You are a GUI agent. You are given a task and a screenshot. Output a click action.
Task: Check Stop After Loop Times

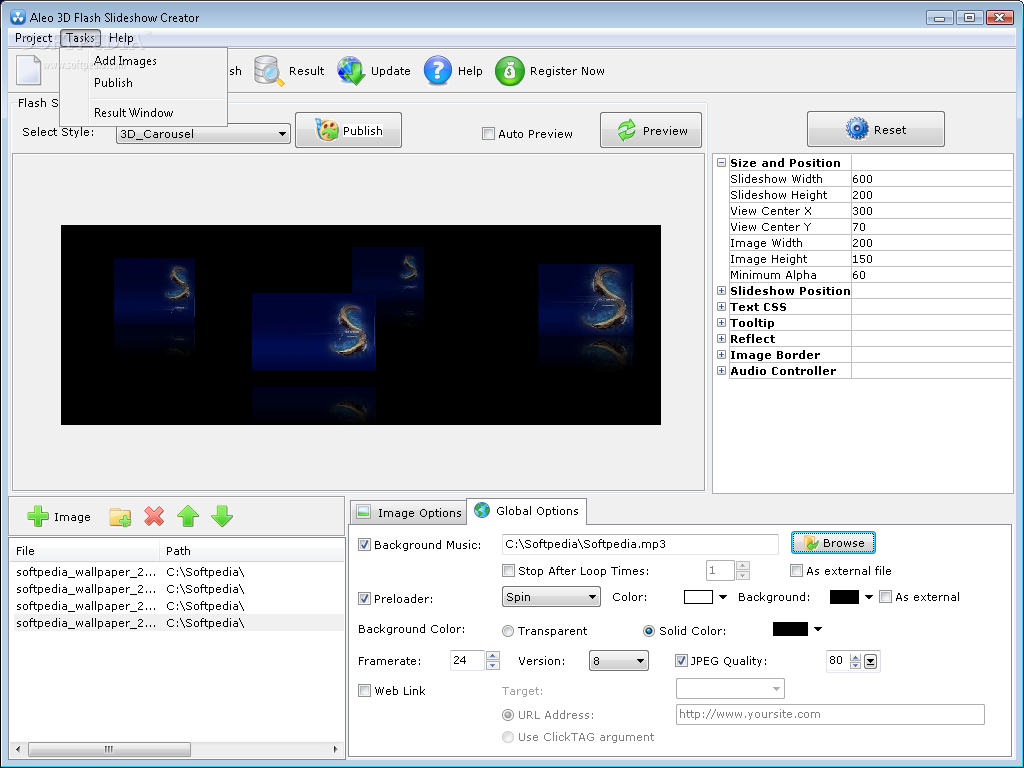coord(508,570)
